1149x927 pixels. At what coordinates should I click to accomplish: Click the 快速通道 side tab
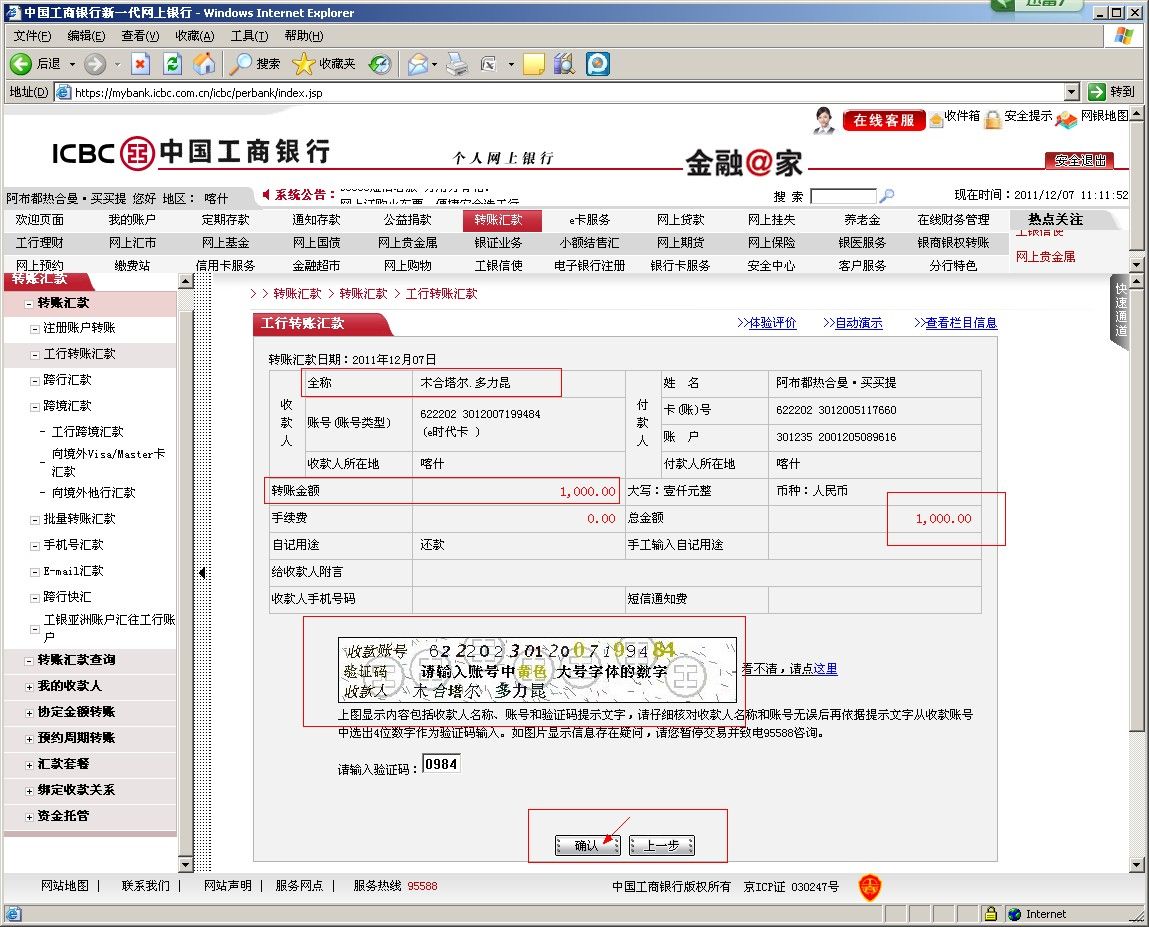pos(1121,310)
